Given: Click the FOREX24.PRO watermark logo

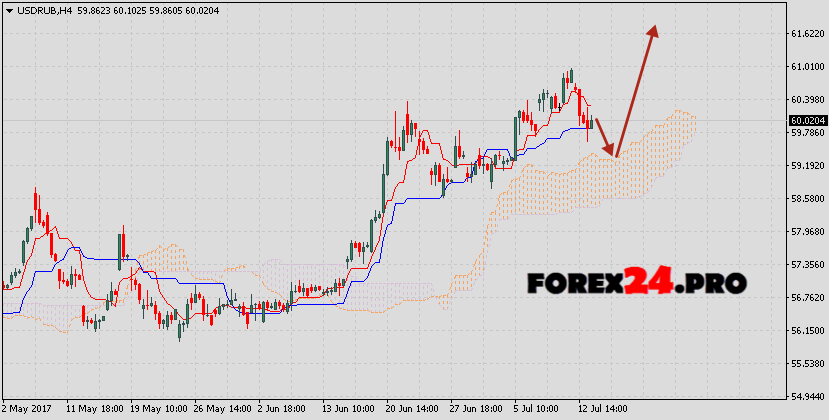Looking at the screenshot, I should tap(636, 284).
